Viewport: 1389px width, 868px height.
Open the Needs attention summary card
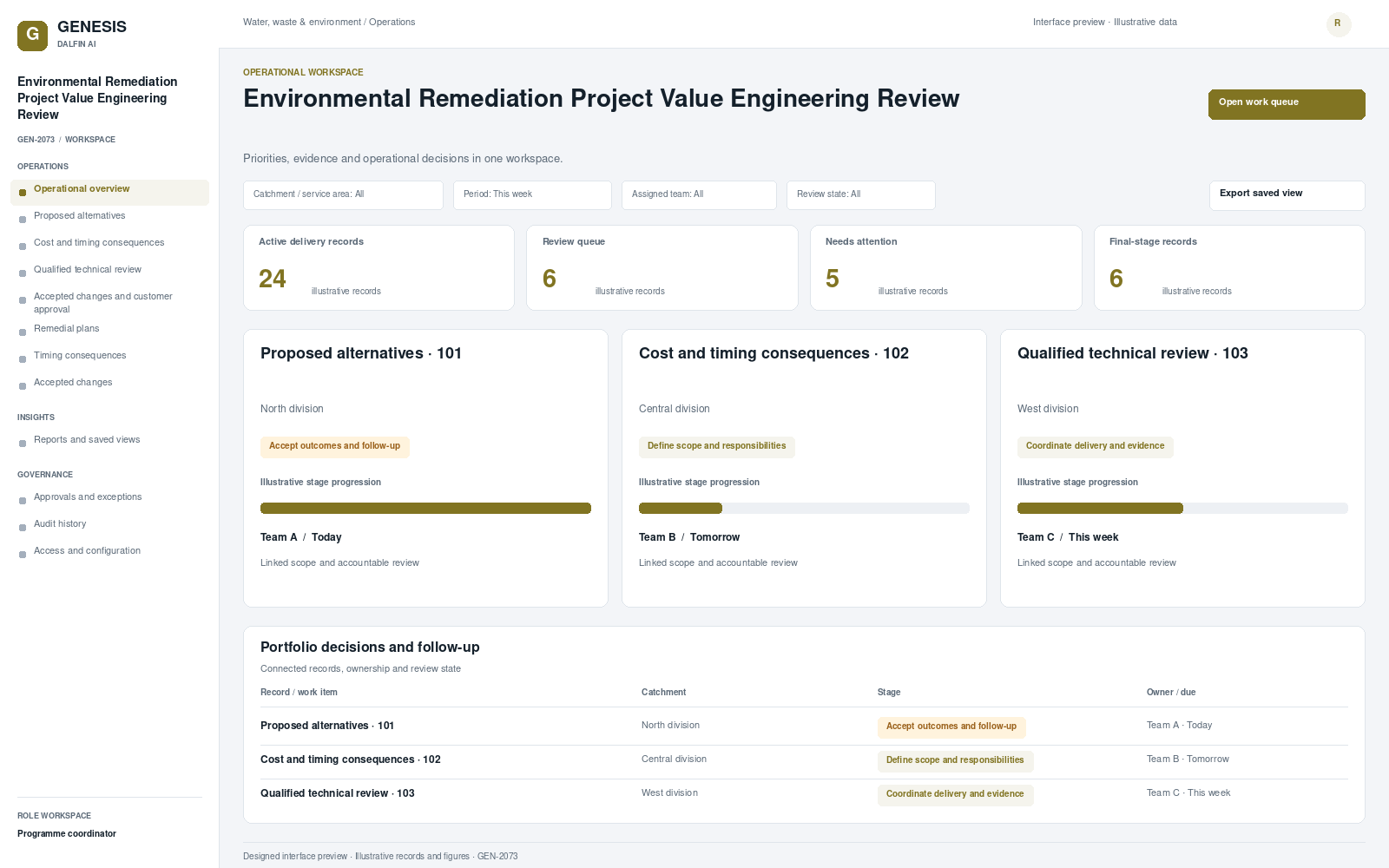click(946, 267)
